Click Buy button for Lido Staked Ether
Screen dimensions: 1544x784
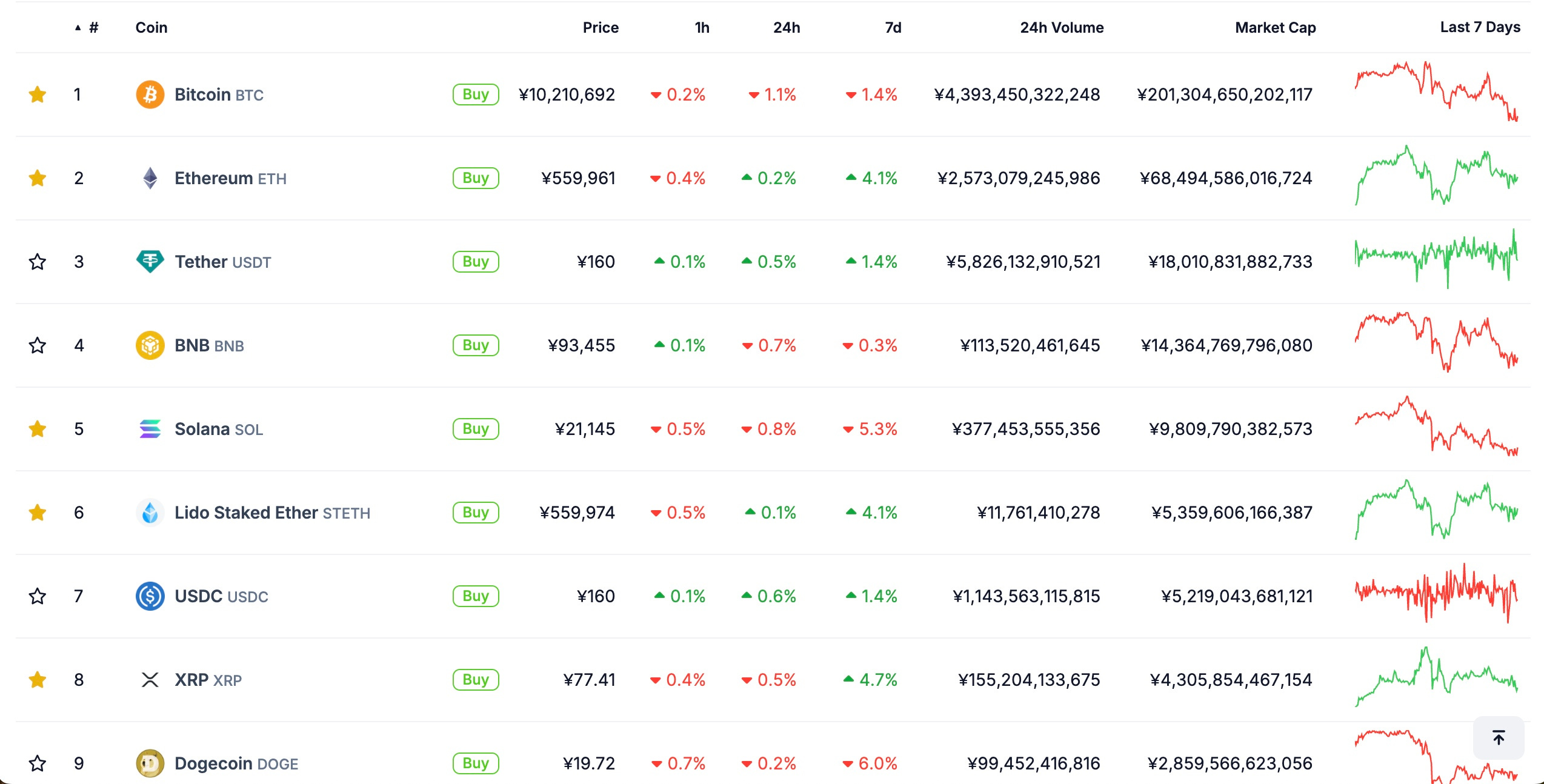[476, 513]
